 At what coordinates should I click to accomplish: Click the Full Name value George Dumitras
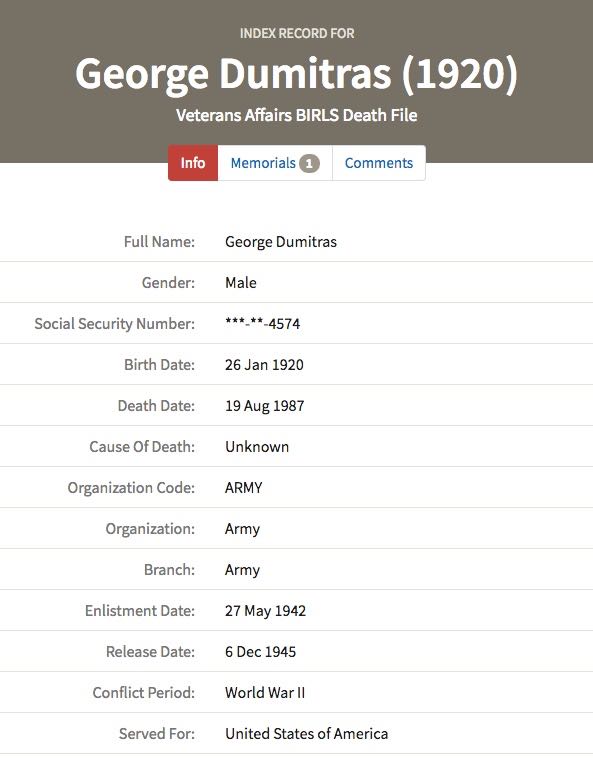click(281, 241)
